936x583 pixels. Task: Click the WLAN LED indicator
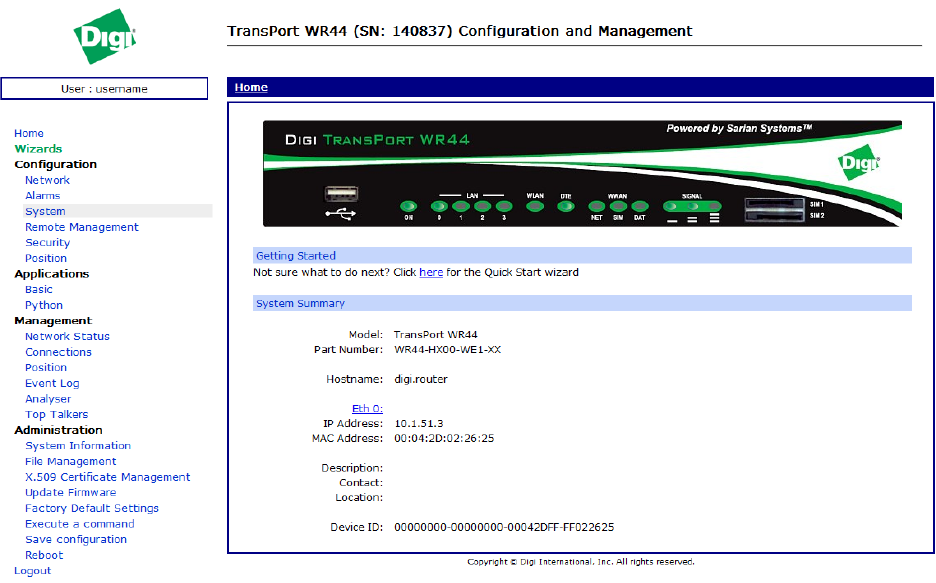[x=535, y=206]
